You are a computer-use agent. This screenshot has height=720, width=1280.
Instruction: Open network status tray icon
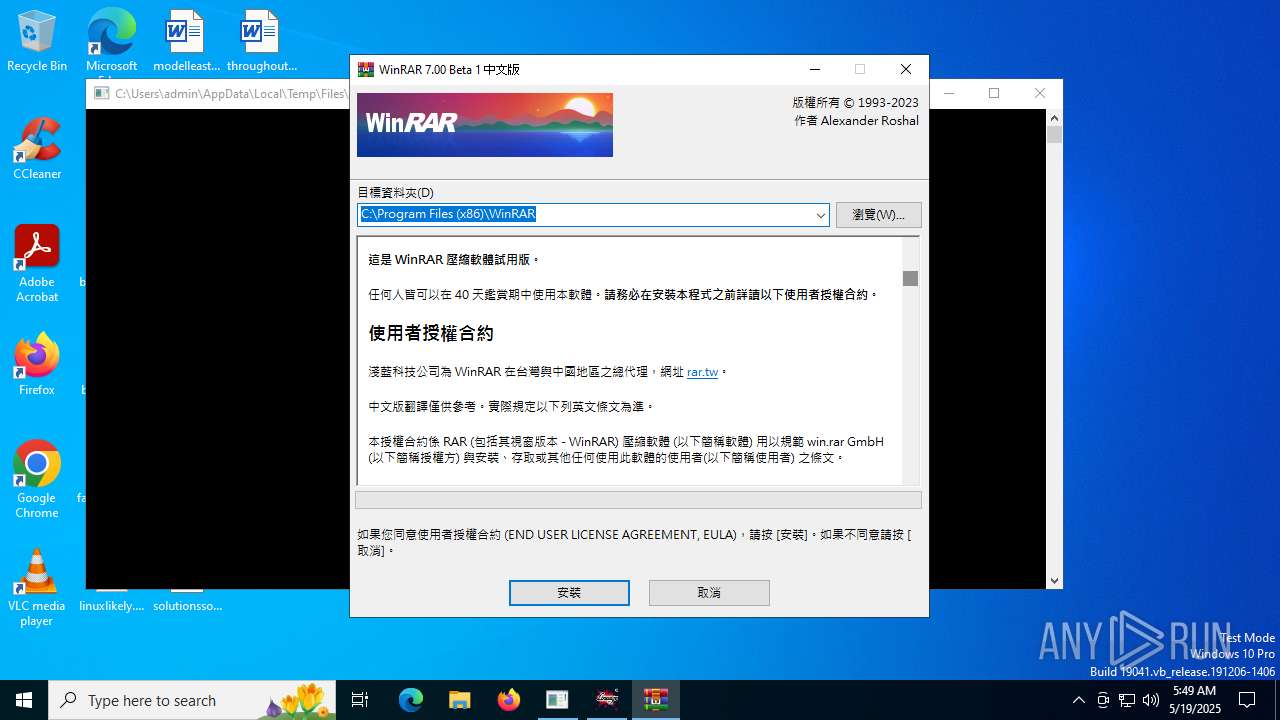[x=1127, y=700]
